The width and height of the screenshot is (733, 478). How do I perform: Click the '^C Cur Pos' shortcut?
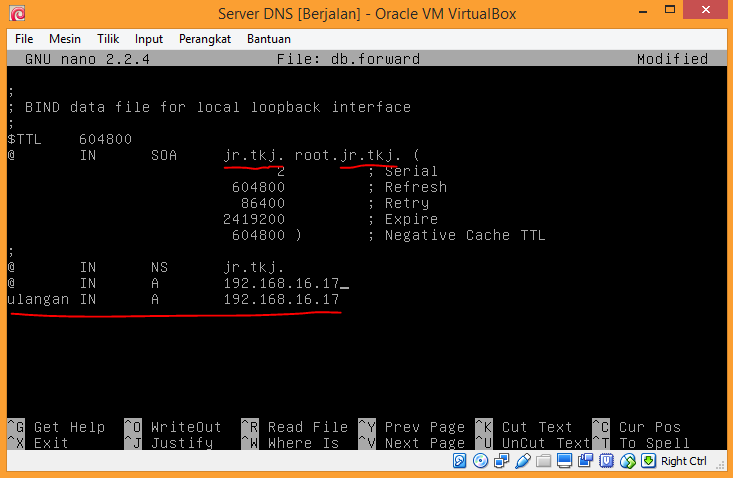click(x=636, y=427)
